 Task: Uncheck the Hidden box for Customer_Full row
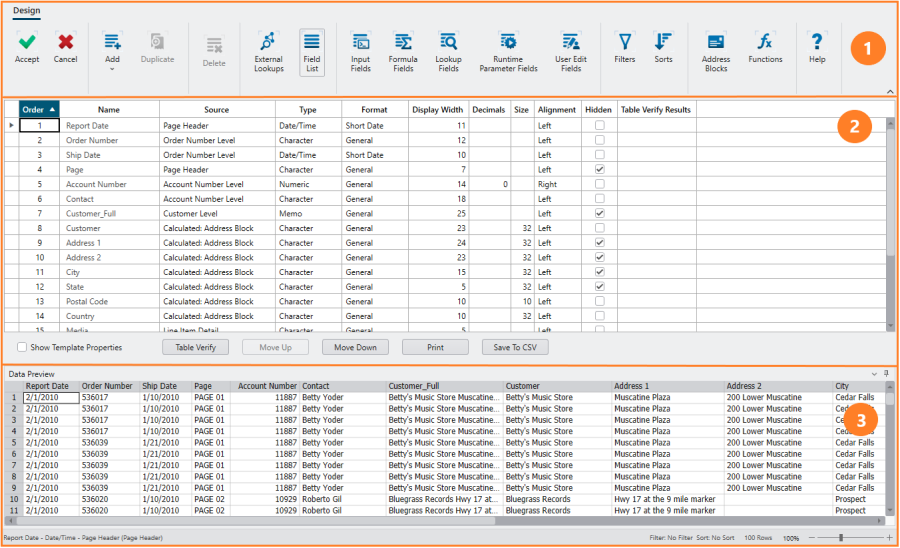click(x=599, y=213)
